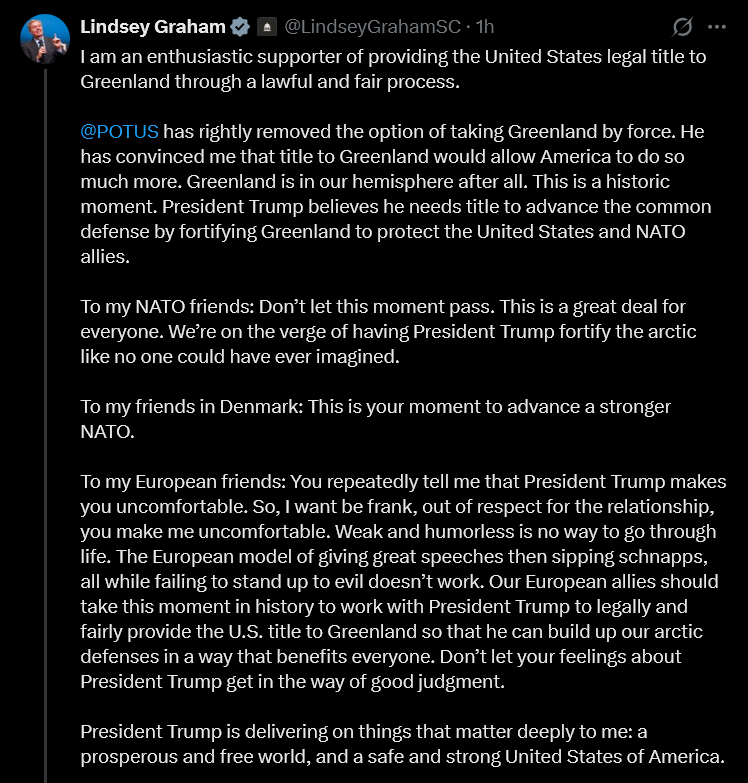Open Lindsey Graham's profile picture

pos(41,40)
